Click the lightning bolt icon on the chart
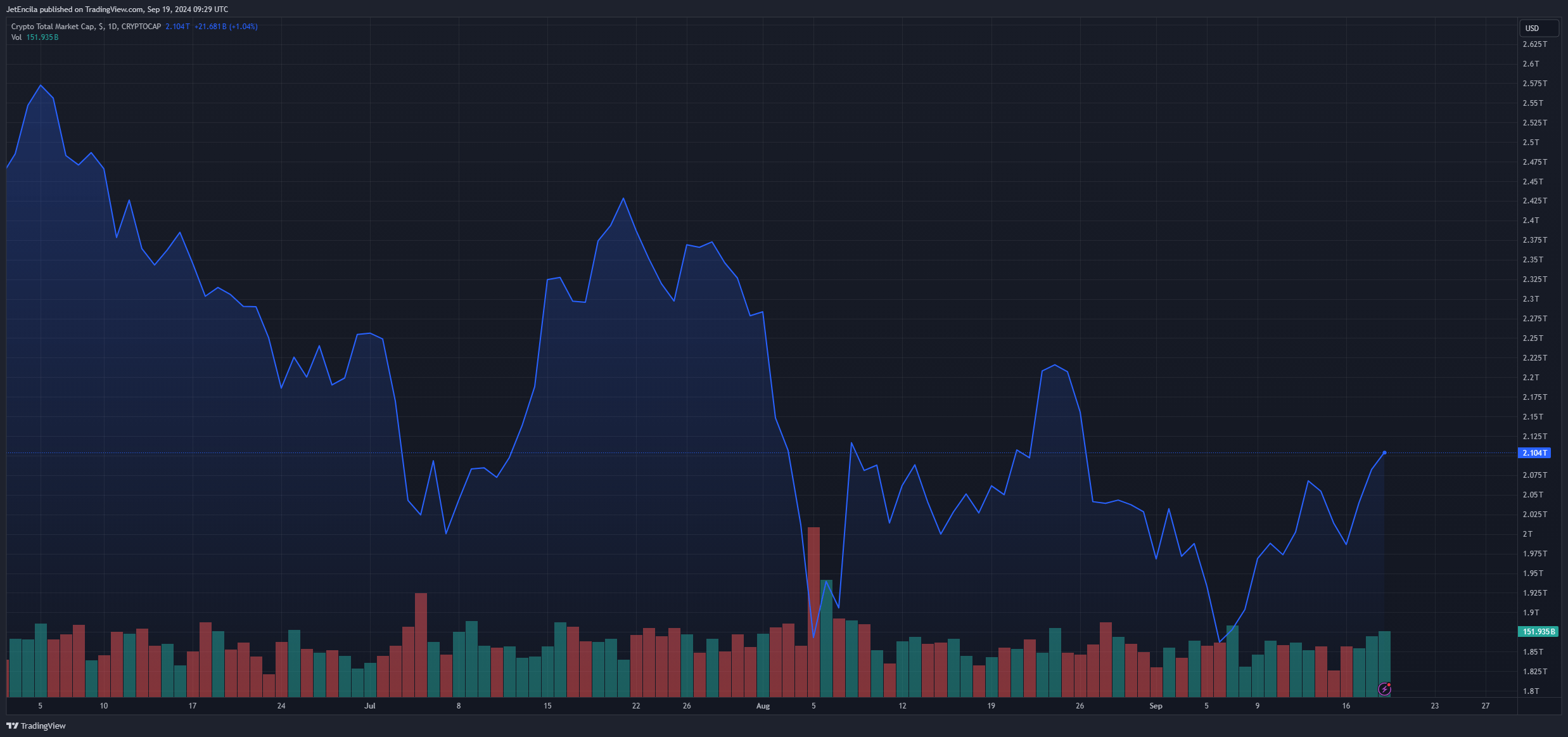 (1384, 689)
